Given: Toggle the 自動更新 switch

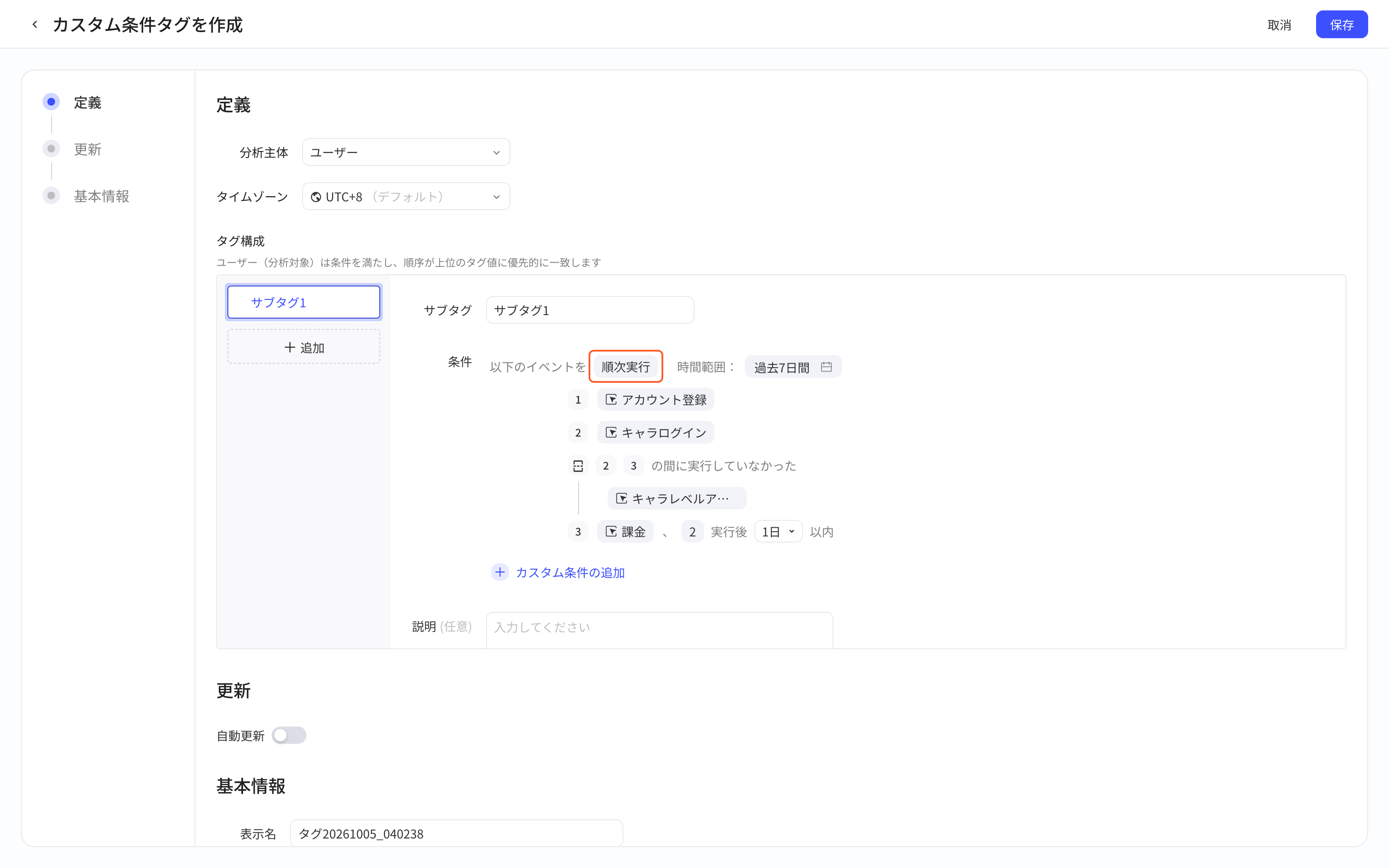Looking at the screenshot, I should click(x=289, y=735).
